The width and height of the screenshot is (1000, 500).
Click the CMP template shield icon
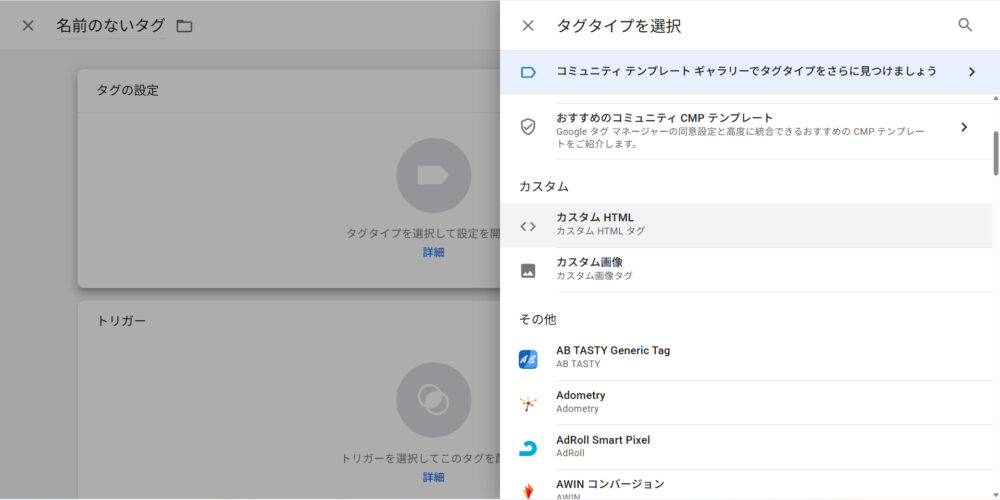(x=528, y=127)
